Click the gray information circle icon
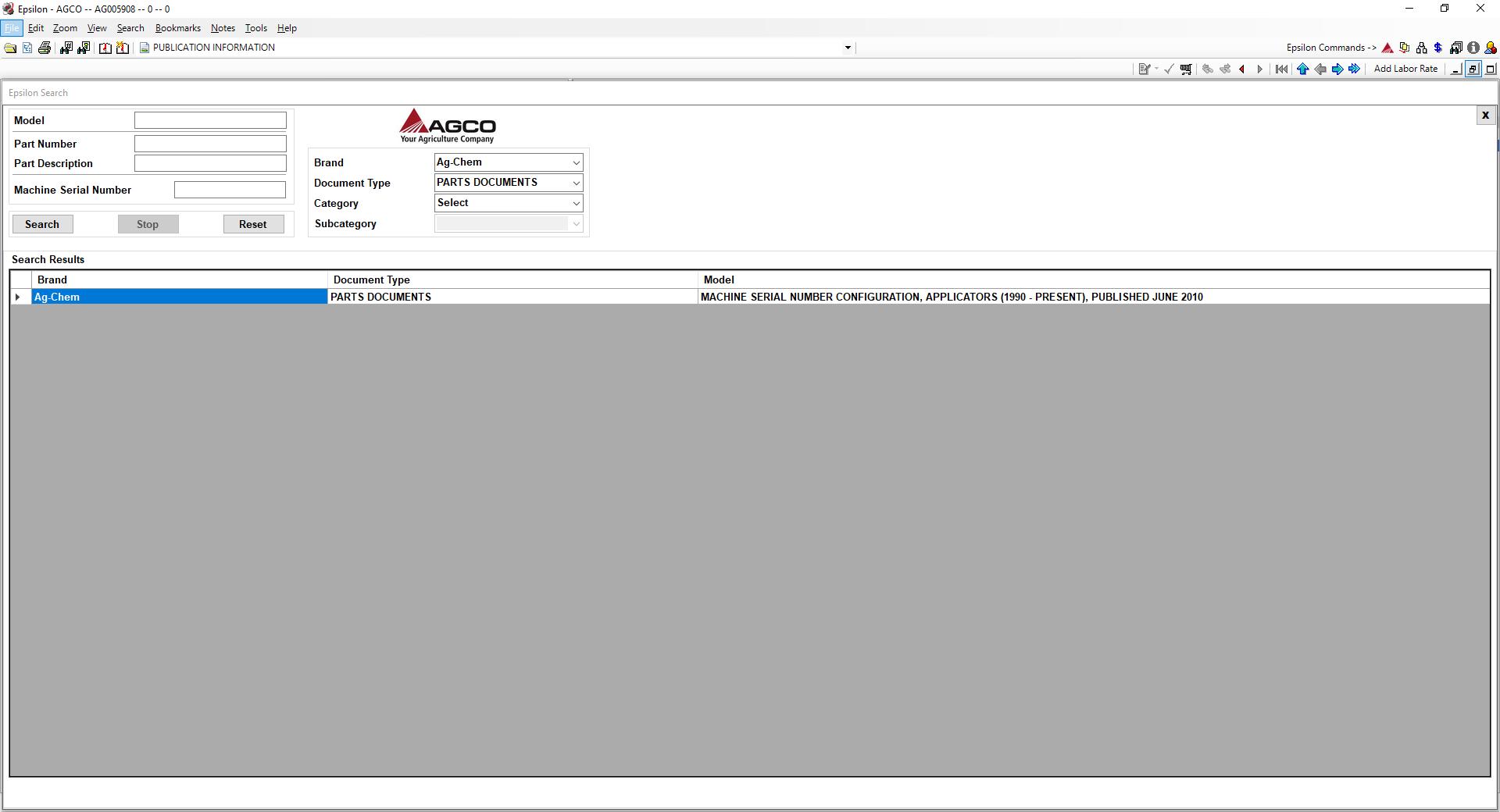The width and height of the screenshot is (1500, 812). pyautogui.click(x=1473, y=48)
